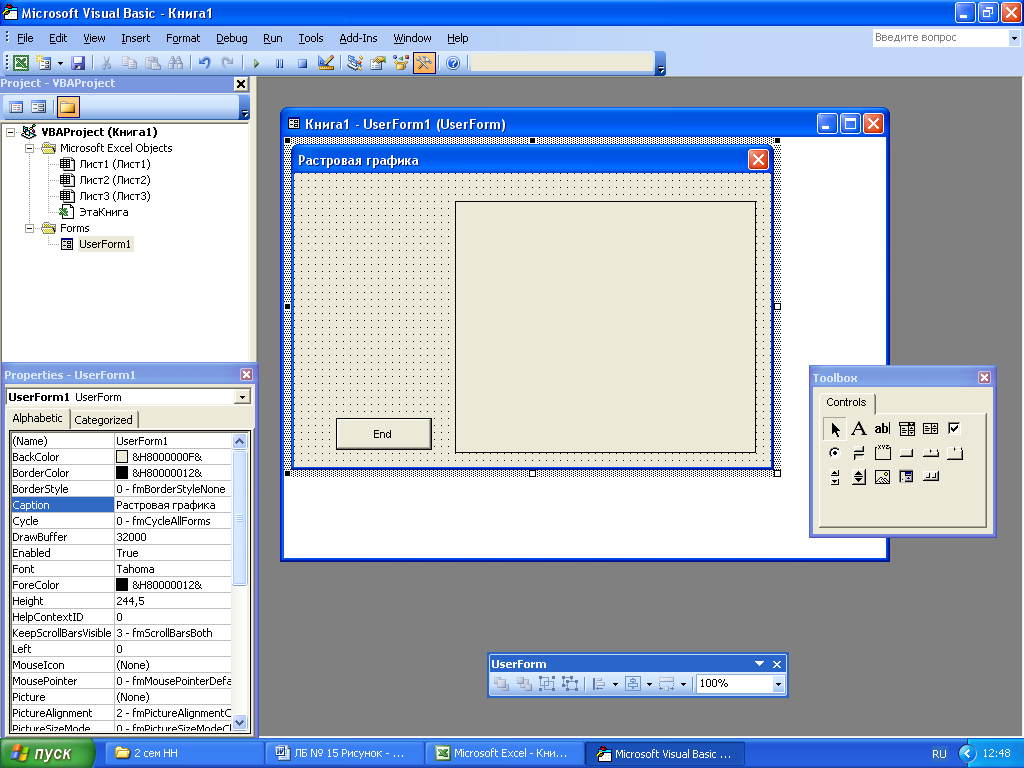1024x768 pixels.
Task: Open the 100% zoom dropdown in UserForm toolbar
Action: 778,684
